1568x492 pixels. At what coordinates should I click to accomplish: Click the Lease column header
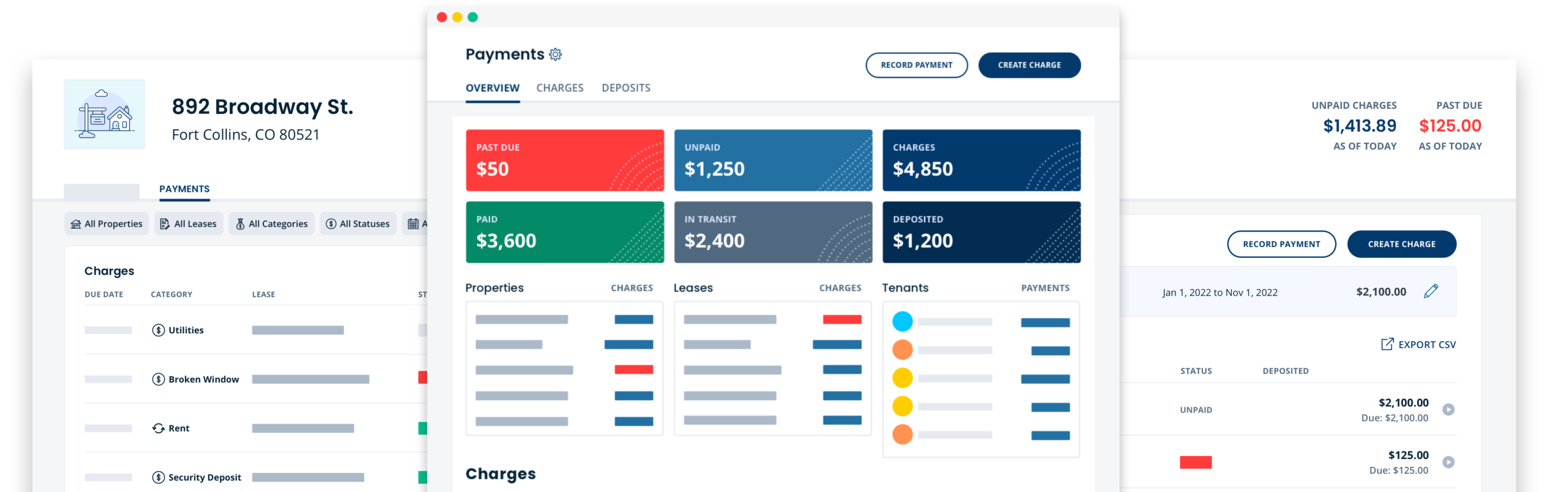[x=263, y=294]
